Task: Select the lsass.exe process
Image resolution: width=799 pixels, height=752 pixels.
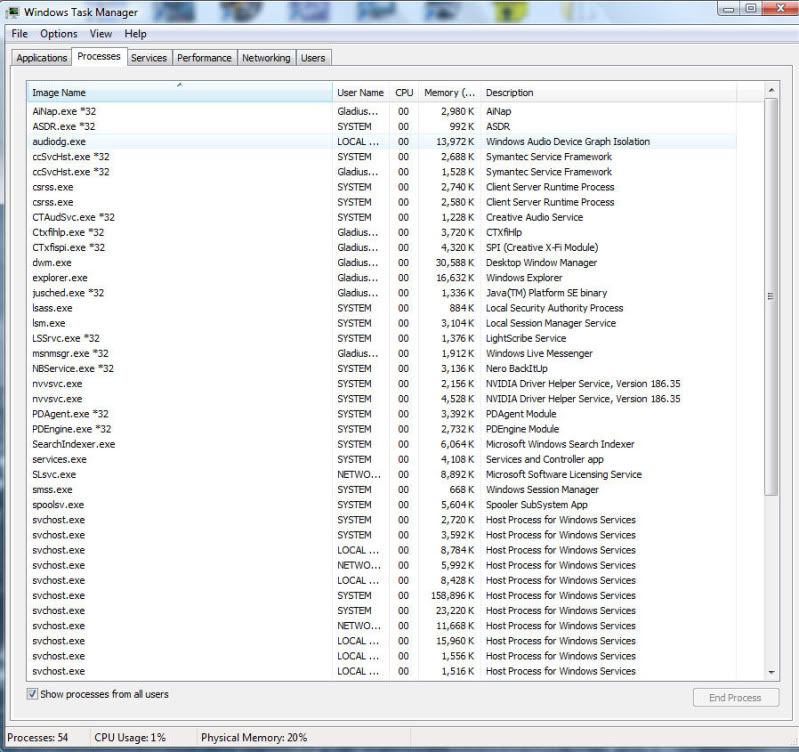Action: tap(382, 308)
